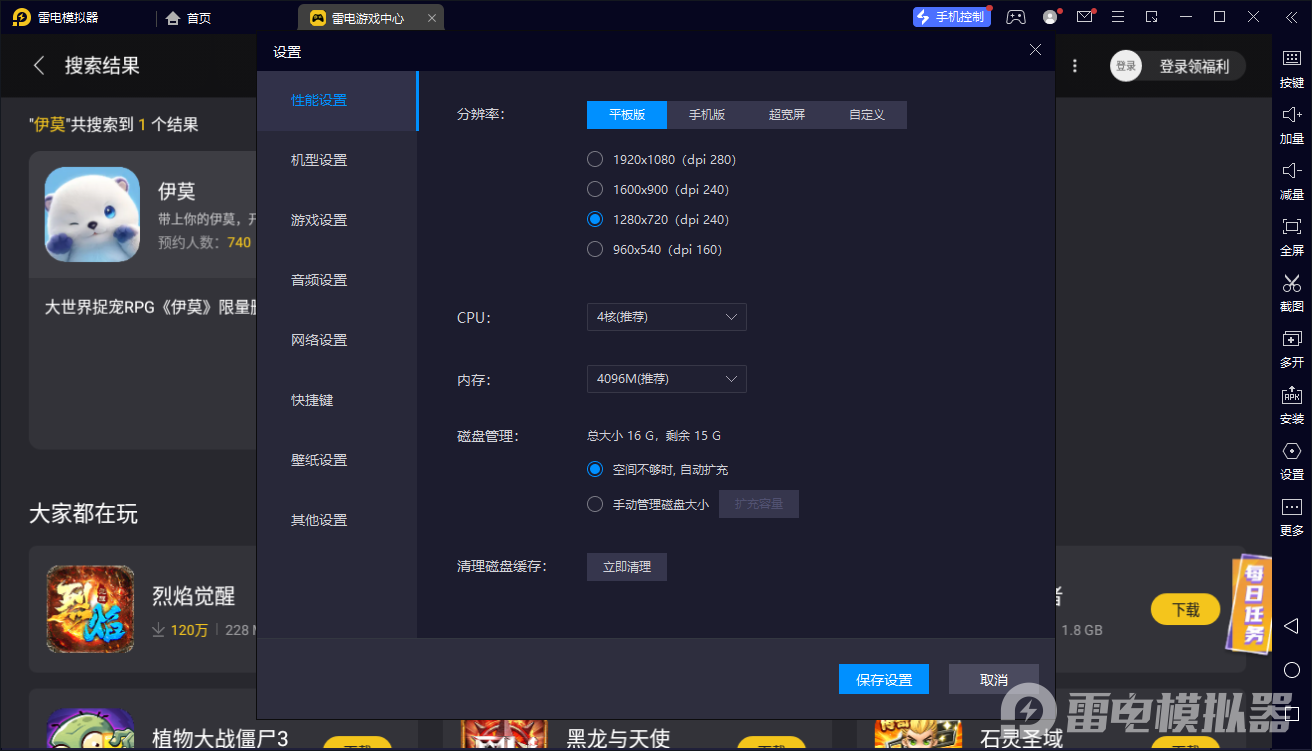Click 安装 APK install icon
Viewport: 1312px width, 751px height.
pos(1292,405)
